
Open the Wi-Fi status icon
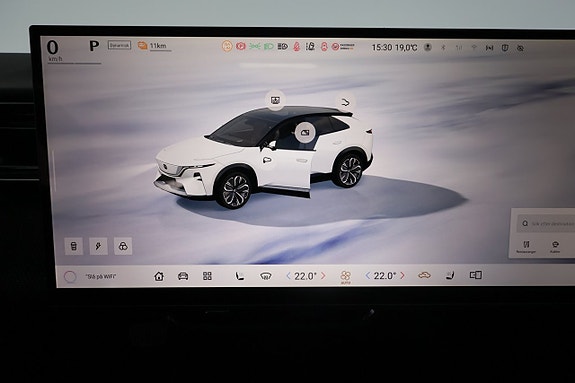pyautogui.click(x=474, y=48)
